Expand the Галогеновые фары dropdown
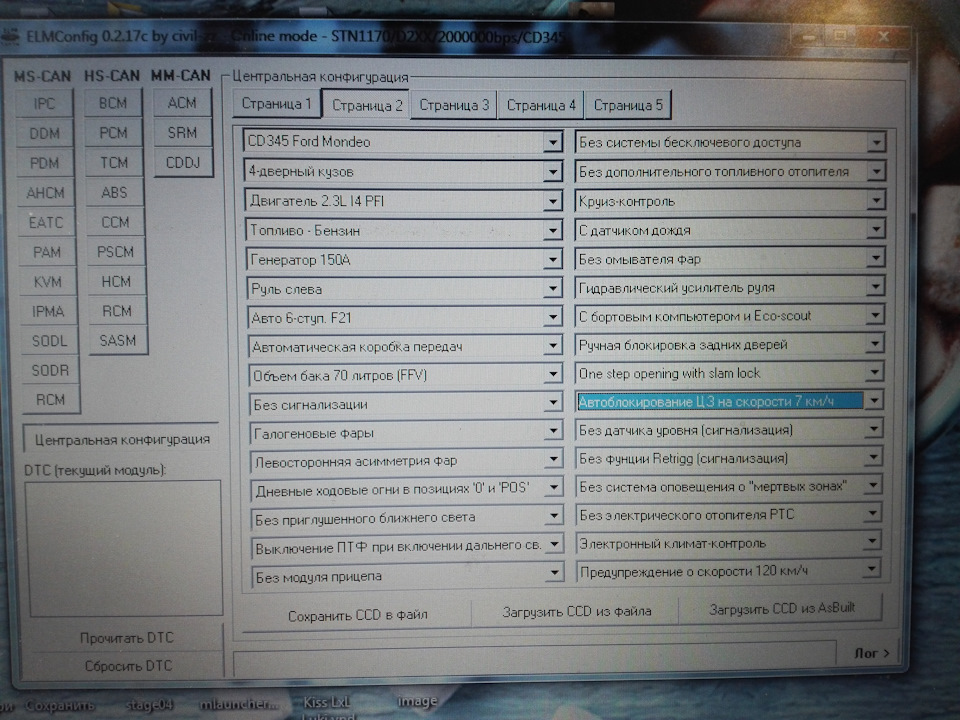This screenshot has width=960, height=720. [553, 432]
